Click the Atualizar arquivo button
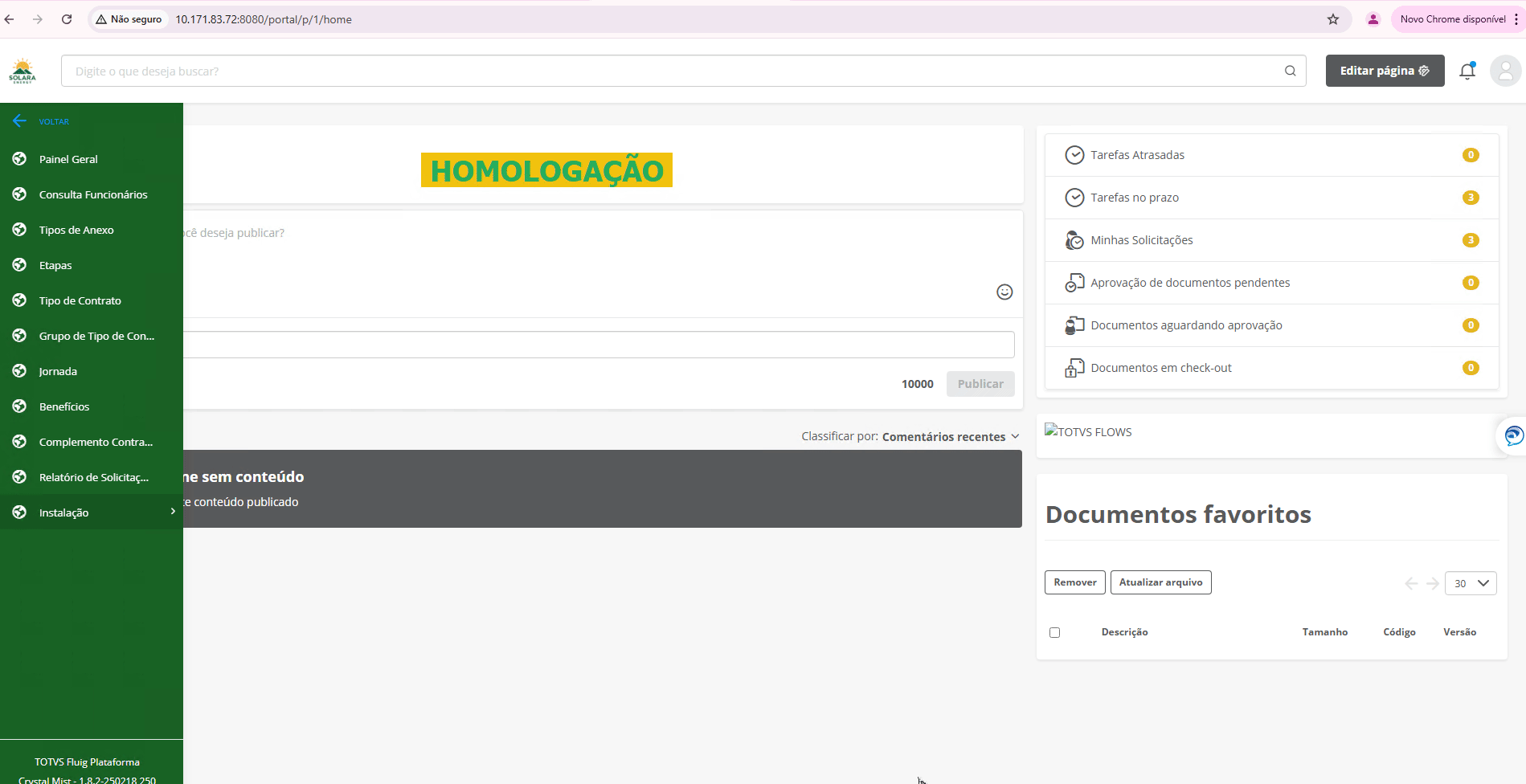The height and width of the screenshot is (784, 1526). click(1160, 582)
